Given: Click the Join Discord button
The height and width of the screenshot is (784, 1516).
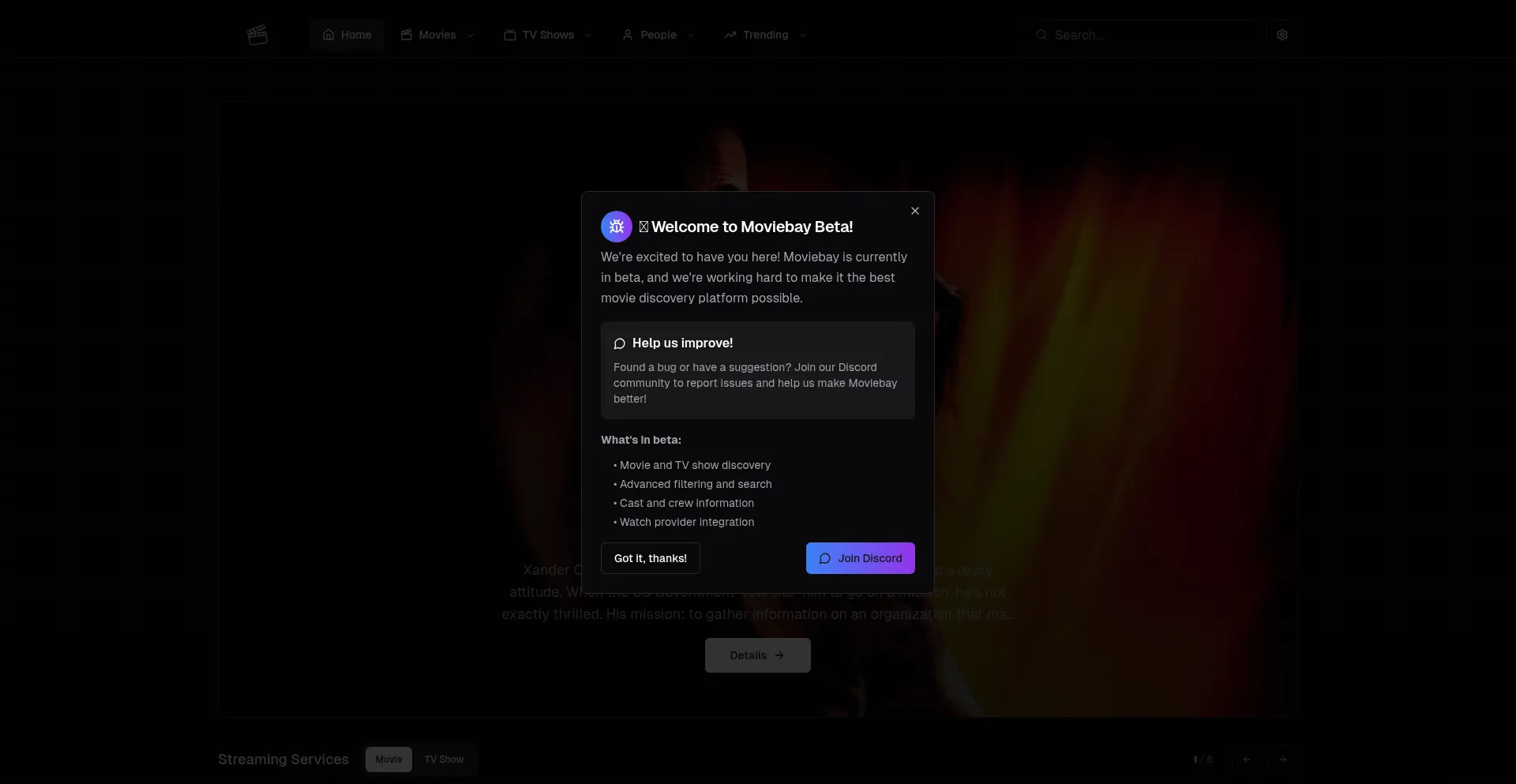Looking at the screenshot, I should click(x=860, y=558).
